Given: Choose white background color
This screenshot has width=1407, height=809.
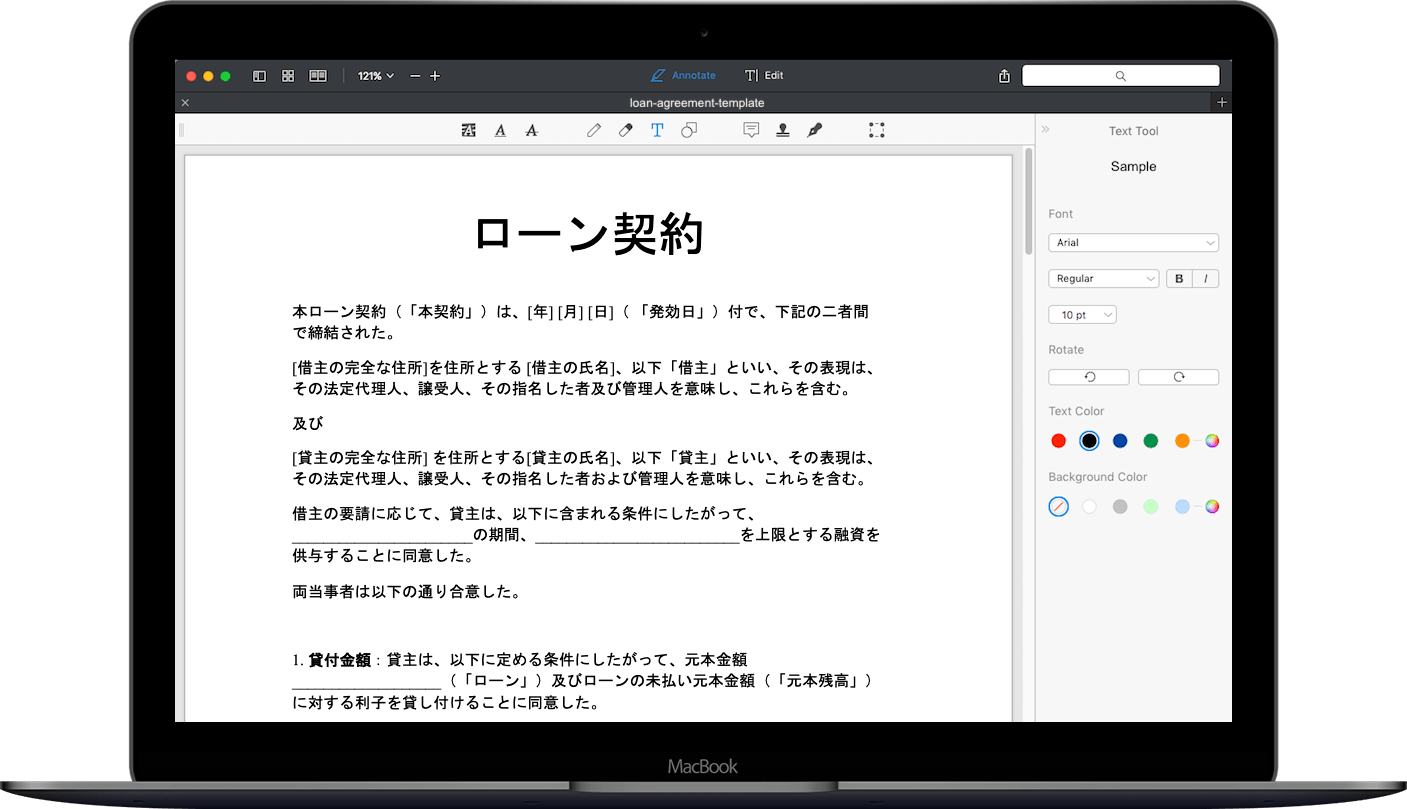Looking at the screenshot, I should 1089,507.
